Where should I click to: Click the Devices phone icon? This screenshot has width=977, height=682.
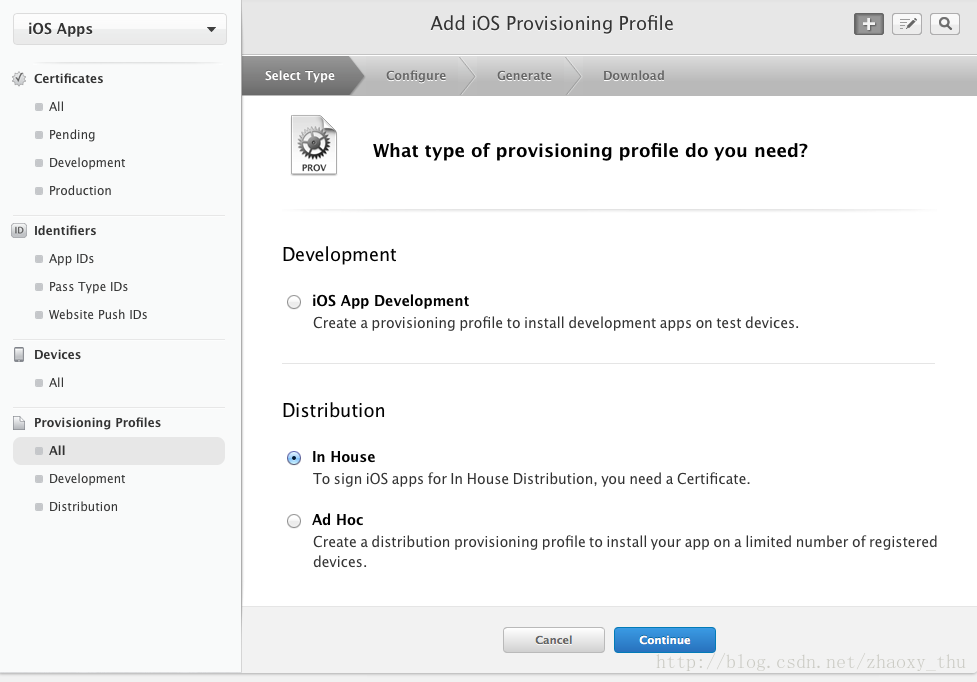(x=19, y=354)
